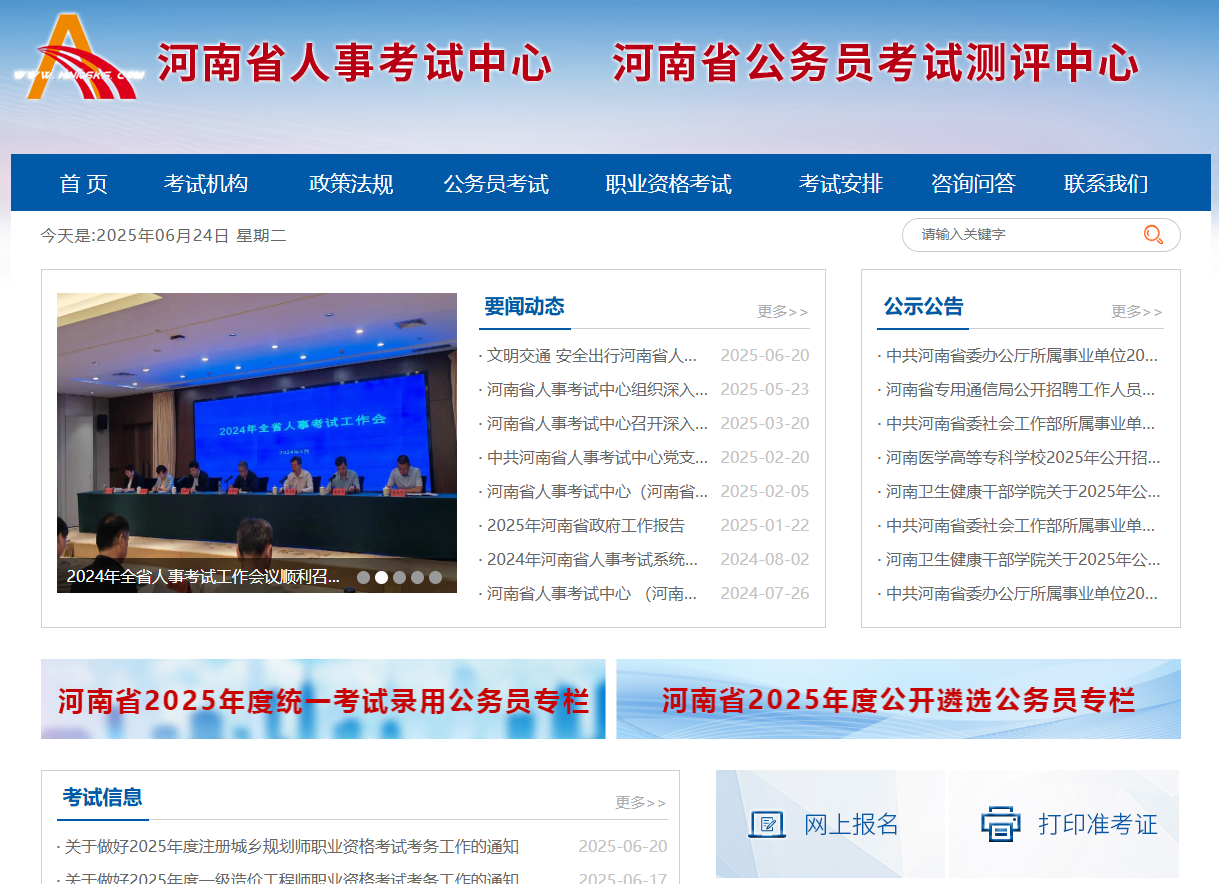Screen dimensions: 1219x884
Task: Jump to the last carousel slide dot
Action: (435, 577)
